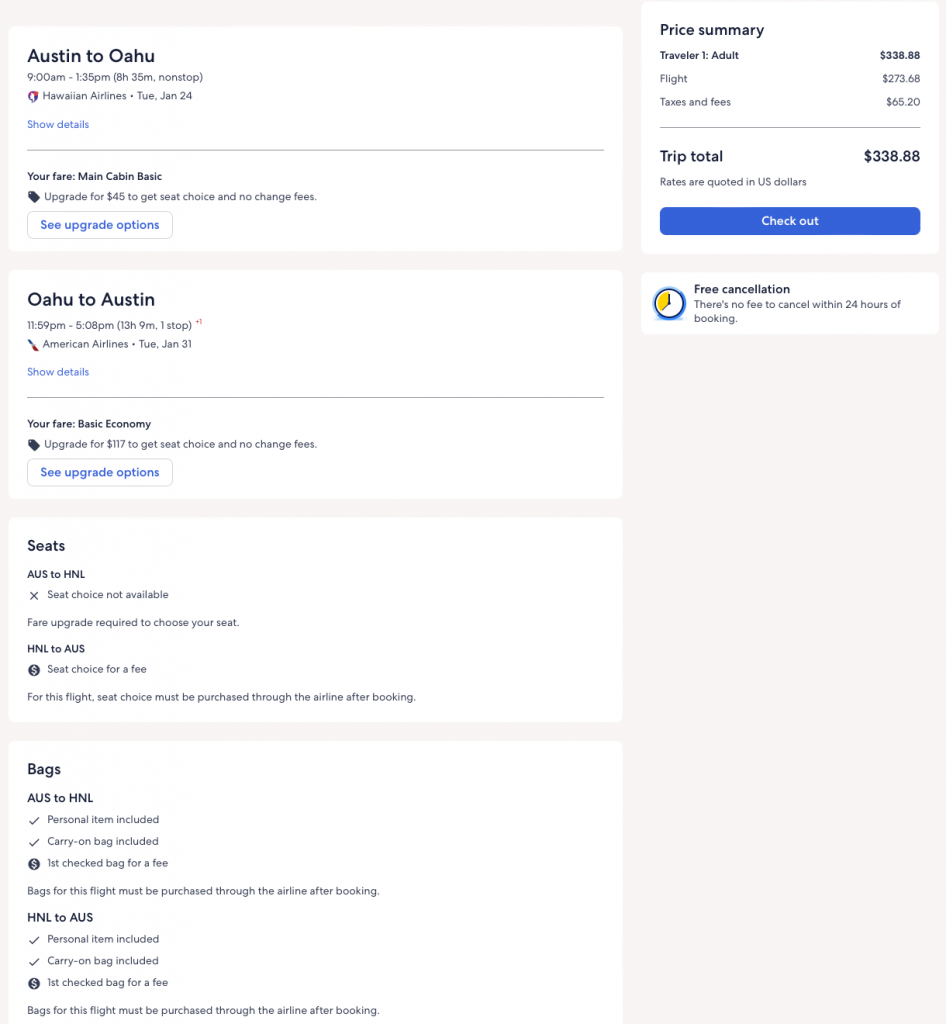Click the price tag icon beside $45 upgrade

click(34, 197)
